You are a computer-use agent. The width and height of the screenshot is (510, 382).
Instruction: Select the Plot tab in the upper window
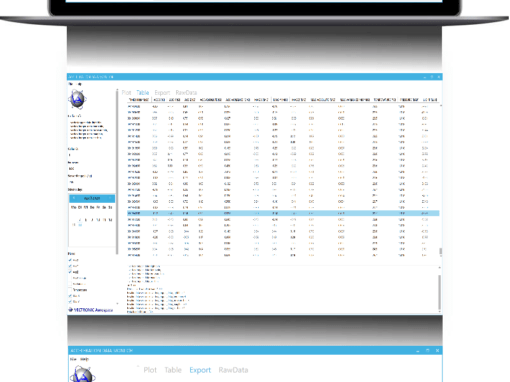click(126, 93)
